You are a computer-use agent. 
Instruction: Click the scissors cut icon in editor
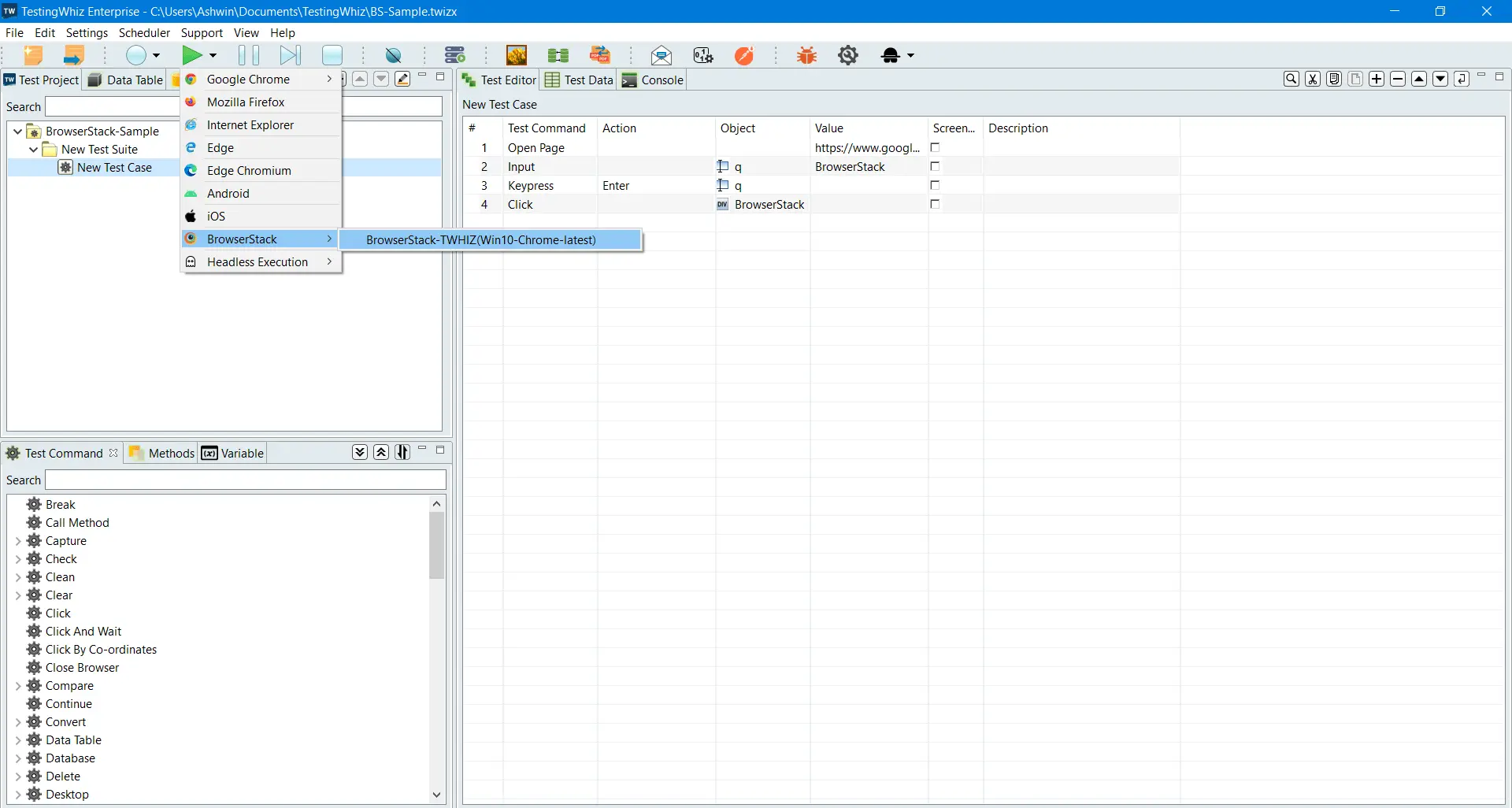coord(1313,79)
